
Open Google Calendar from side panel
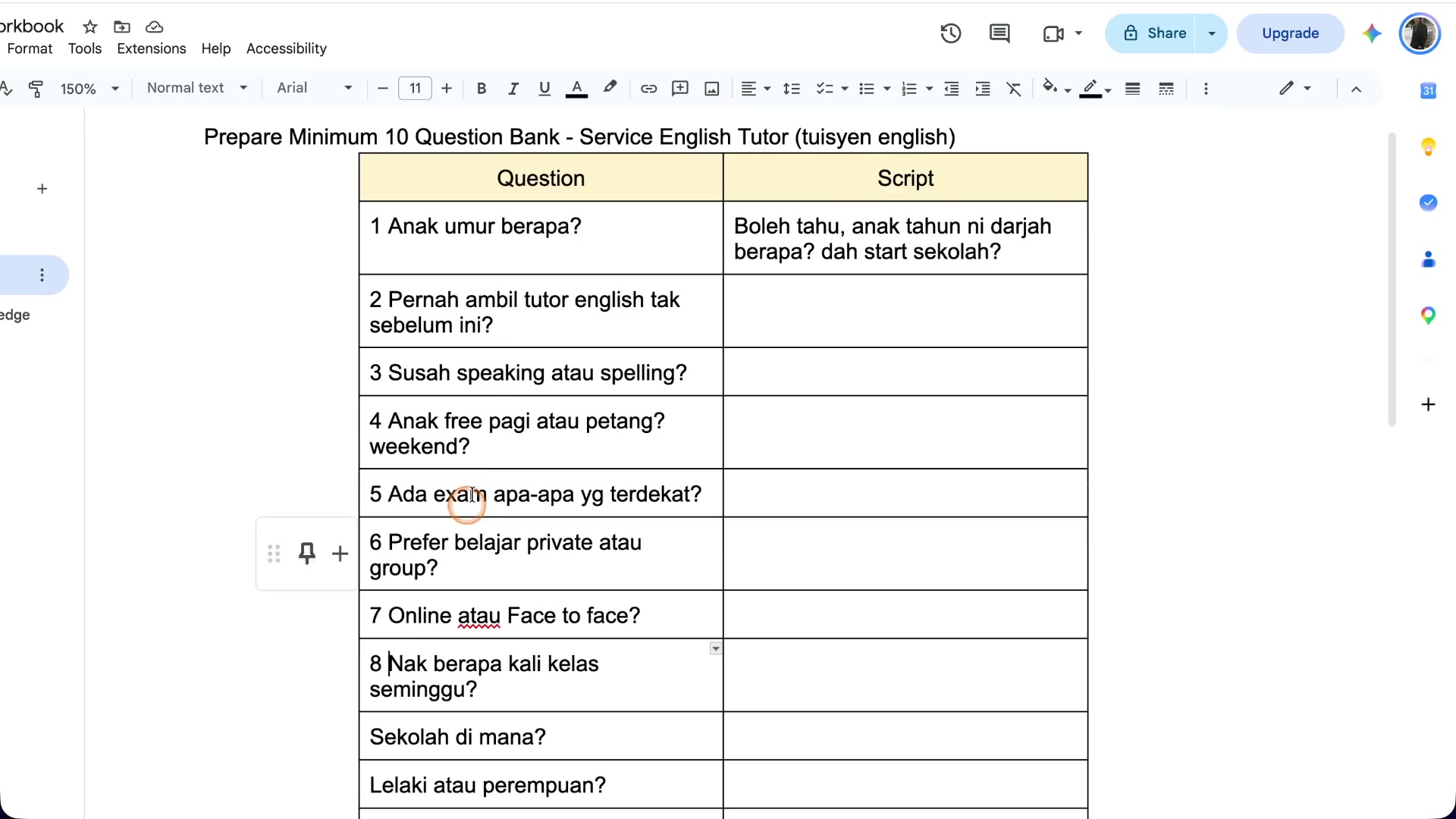pyautogui.click(x=1428, y=90)
